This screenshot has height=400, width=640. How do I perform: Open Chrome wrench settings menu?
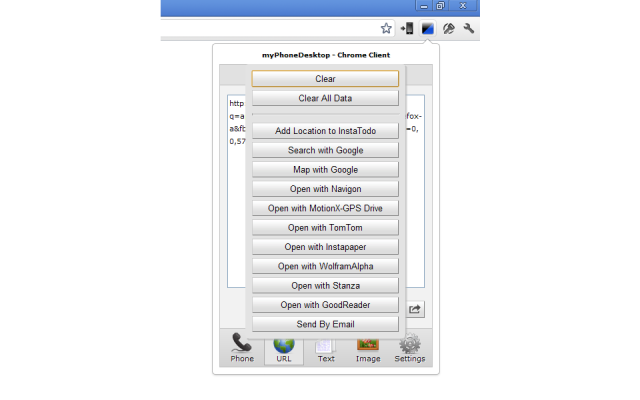(469, 29)
